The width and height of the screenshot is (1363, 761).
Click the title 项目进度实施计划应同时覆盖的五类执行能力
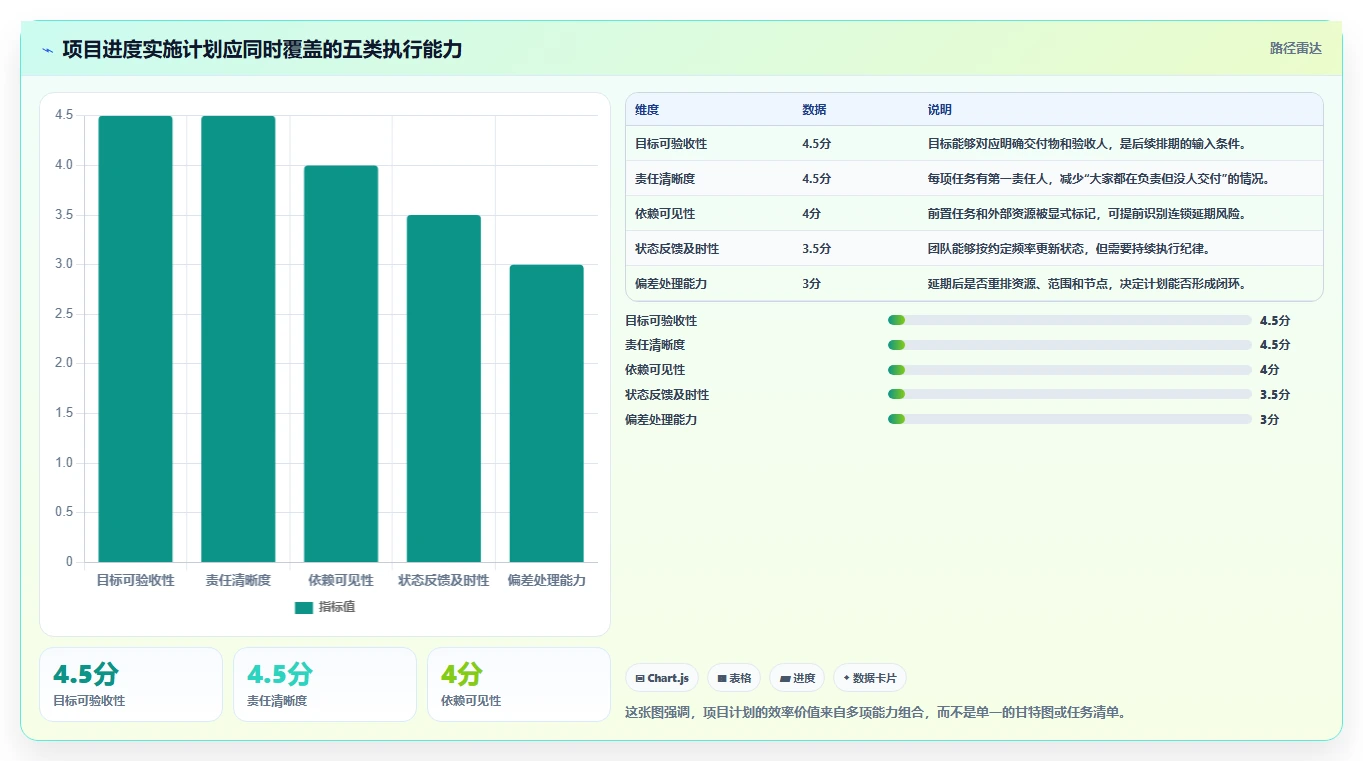(x=262, y=50)
